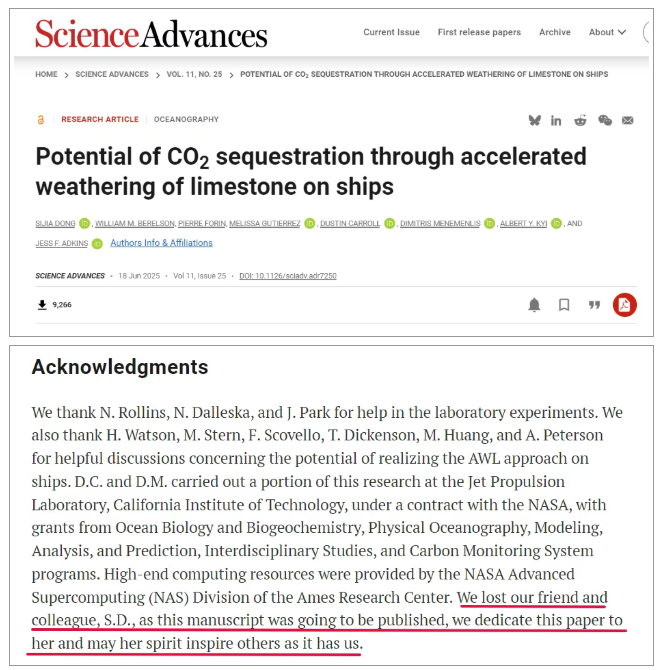This screenshot has width=664, height=670.
Task: Share article on Bluesky butterfly icon
Action: click(535, 120)
